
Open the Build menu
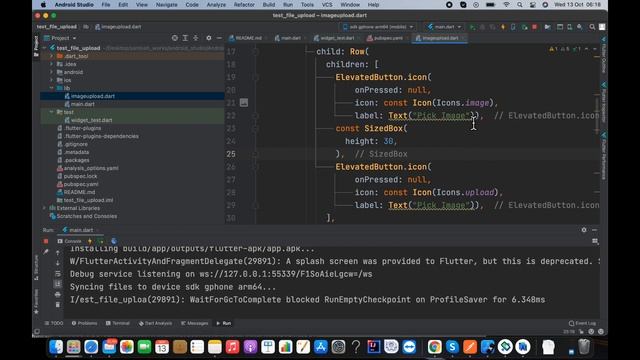click(269, 5)
